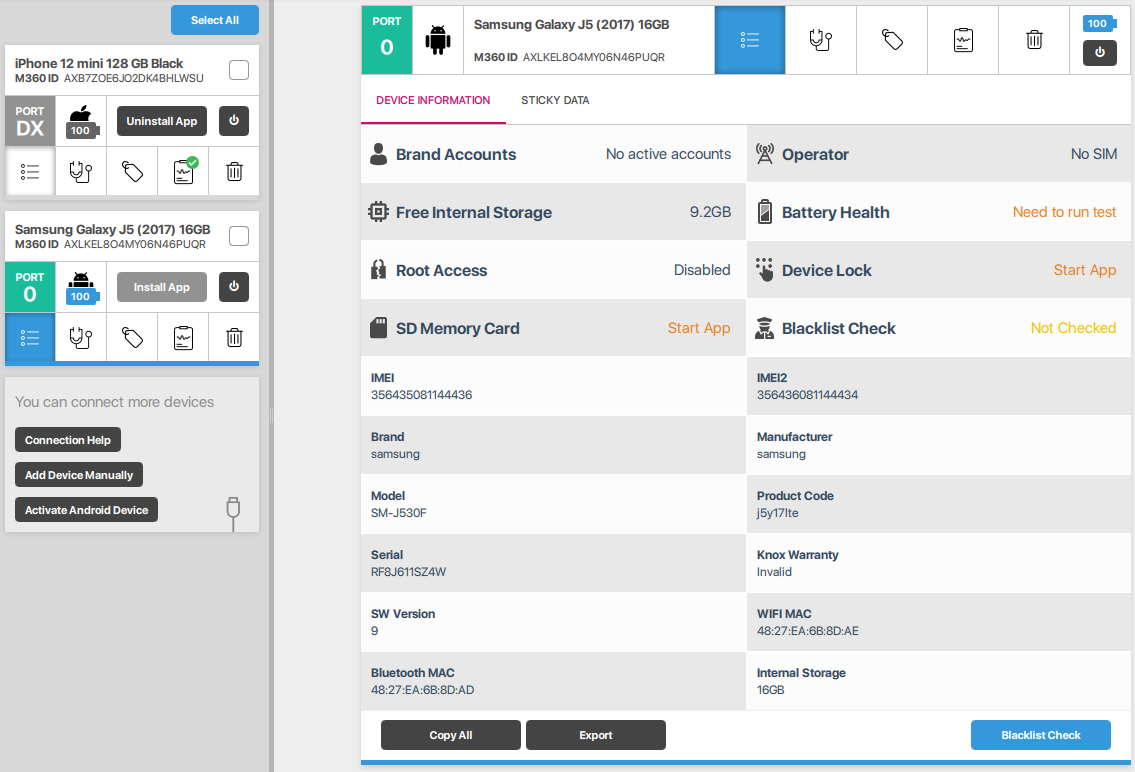Click Start App link for Device Lock

(x=1084, y=270)
